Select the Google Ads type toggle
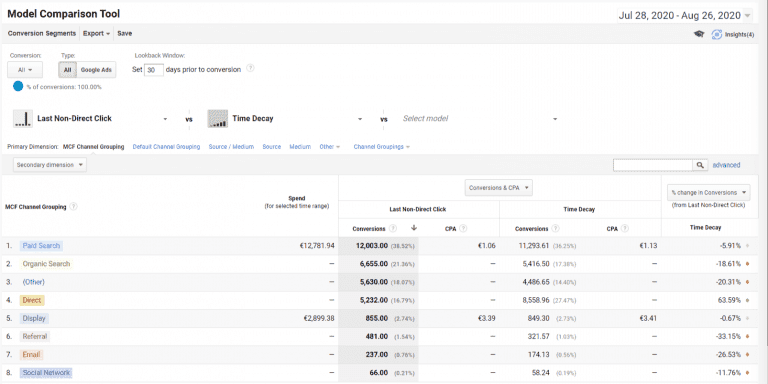 (x=96, y=70)
